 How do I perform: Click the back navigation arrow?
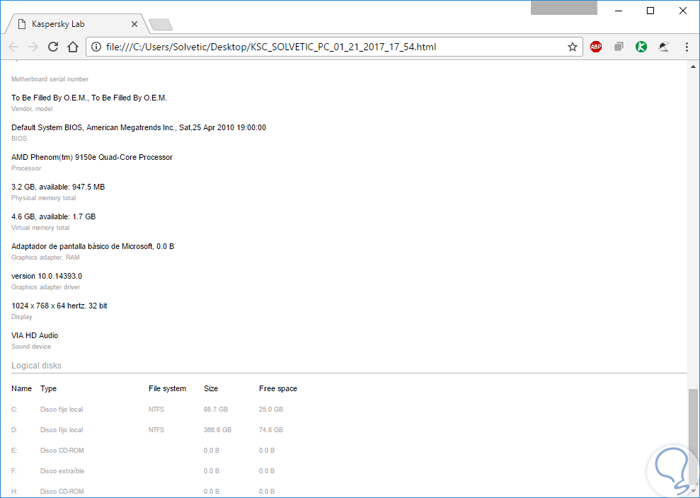(14, 47)
